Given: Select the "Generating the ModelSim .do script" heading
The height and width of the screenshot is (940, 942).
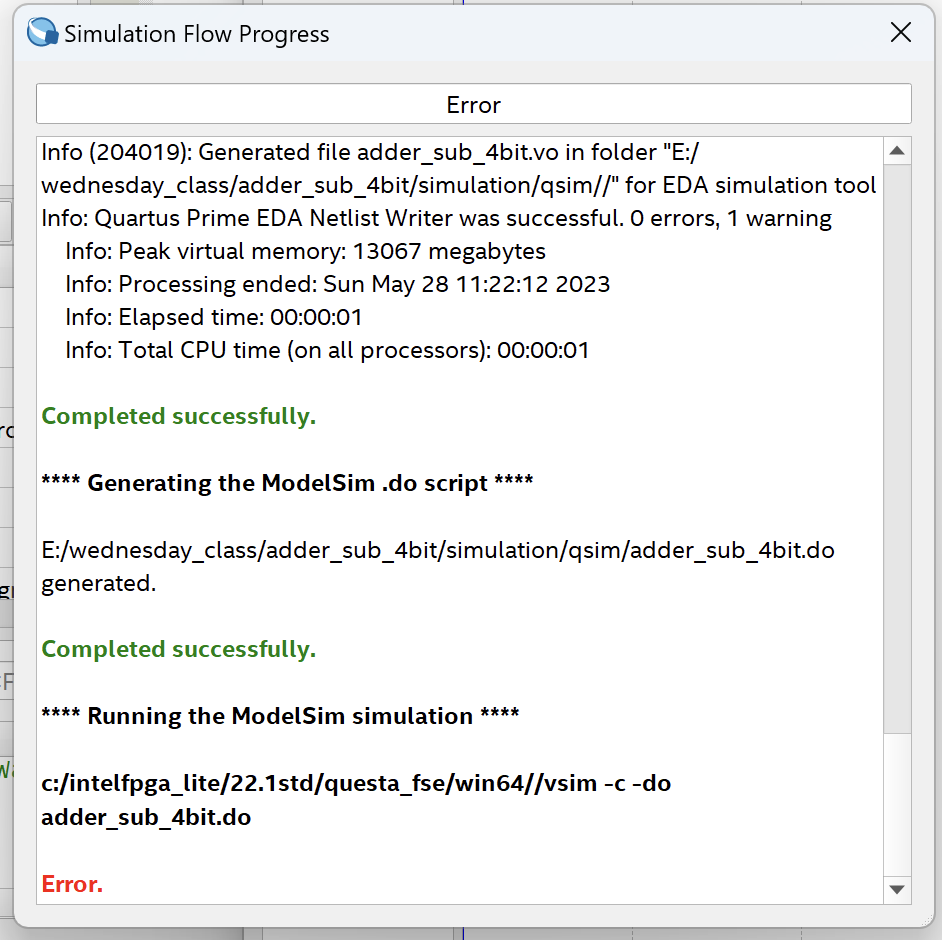Looking at the screenshot, I should pyautogui.click(x=287, y=483).
